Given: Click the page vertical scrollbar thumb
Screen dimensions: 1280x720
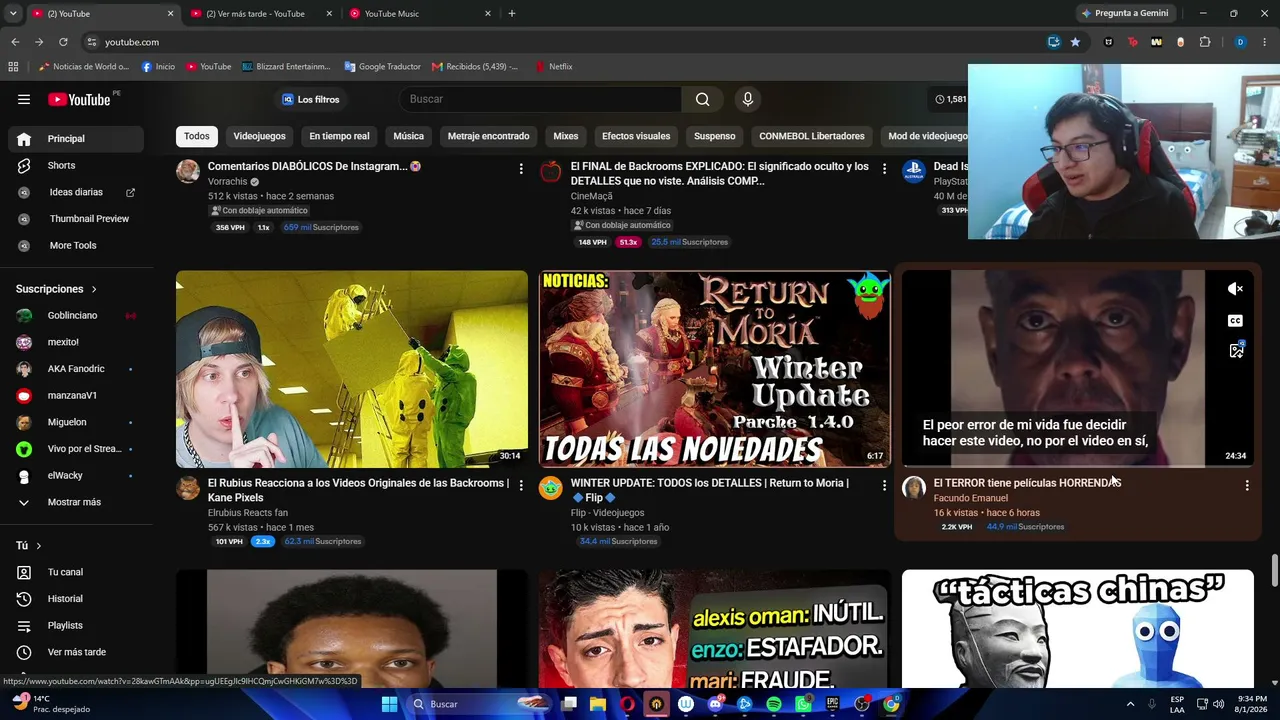Looking at the screenshot, I should [1274, 570].
